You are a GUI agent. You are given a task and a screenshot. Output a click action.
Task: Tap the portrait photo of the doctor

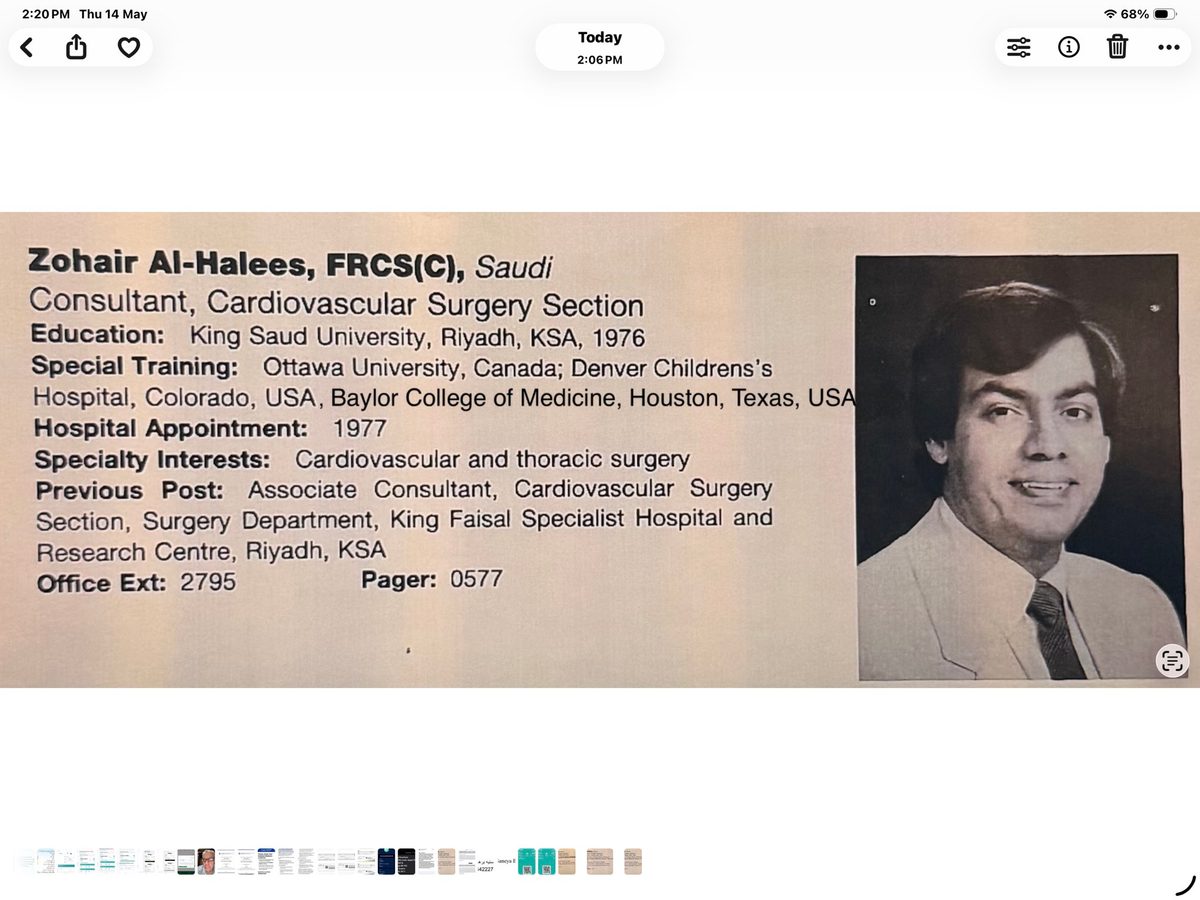pyautogui.click(x=1017, y=467)
